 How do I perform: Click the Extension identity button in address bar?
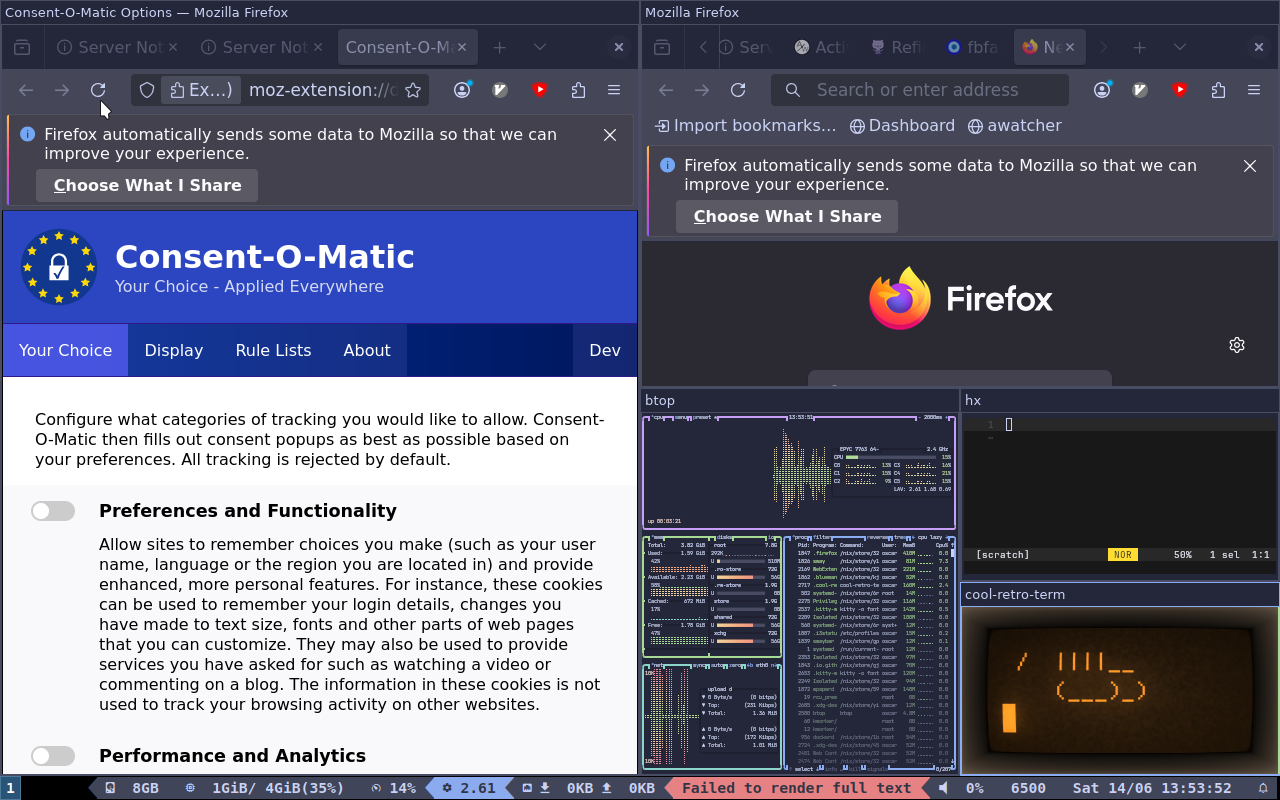[x=202, y=90]
